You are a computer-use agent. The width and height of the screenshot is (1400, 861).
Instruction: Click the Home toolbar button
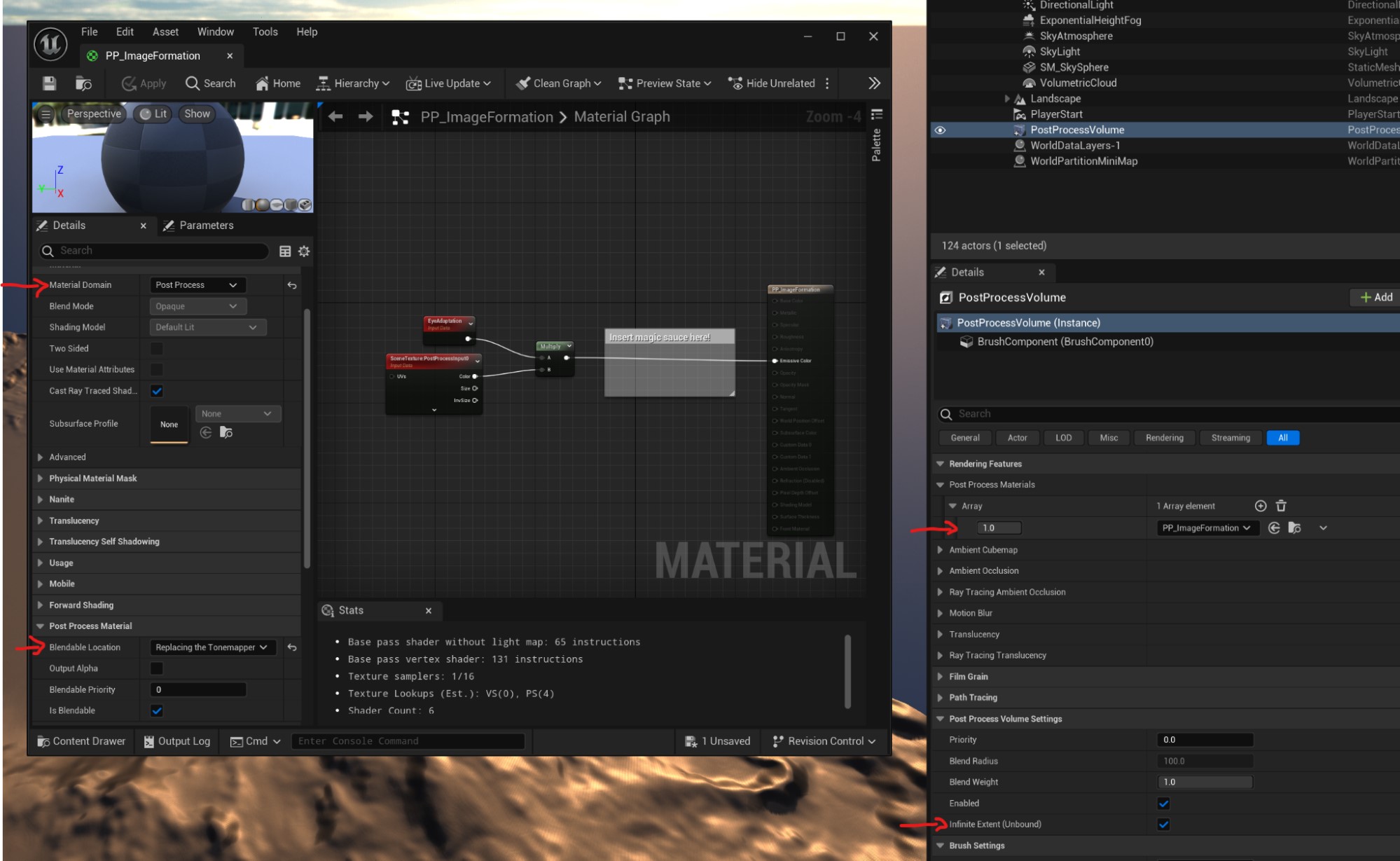(278, 83)
